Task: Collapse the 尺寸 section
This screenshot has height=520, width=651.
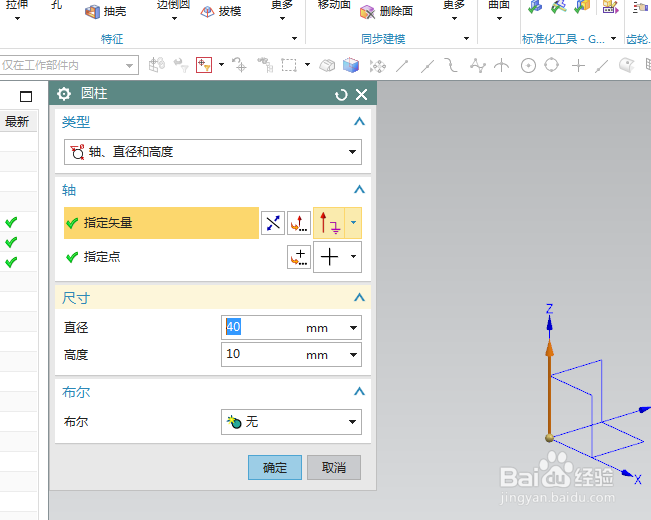Action: [359, 298]
